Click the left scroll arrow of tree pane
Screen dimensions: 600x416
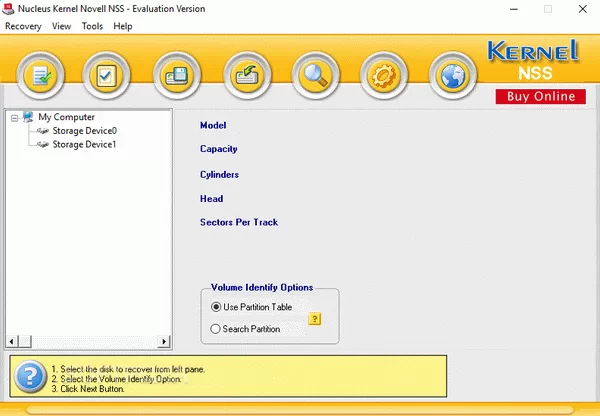[x=11, y=341]
